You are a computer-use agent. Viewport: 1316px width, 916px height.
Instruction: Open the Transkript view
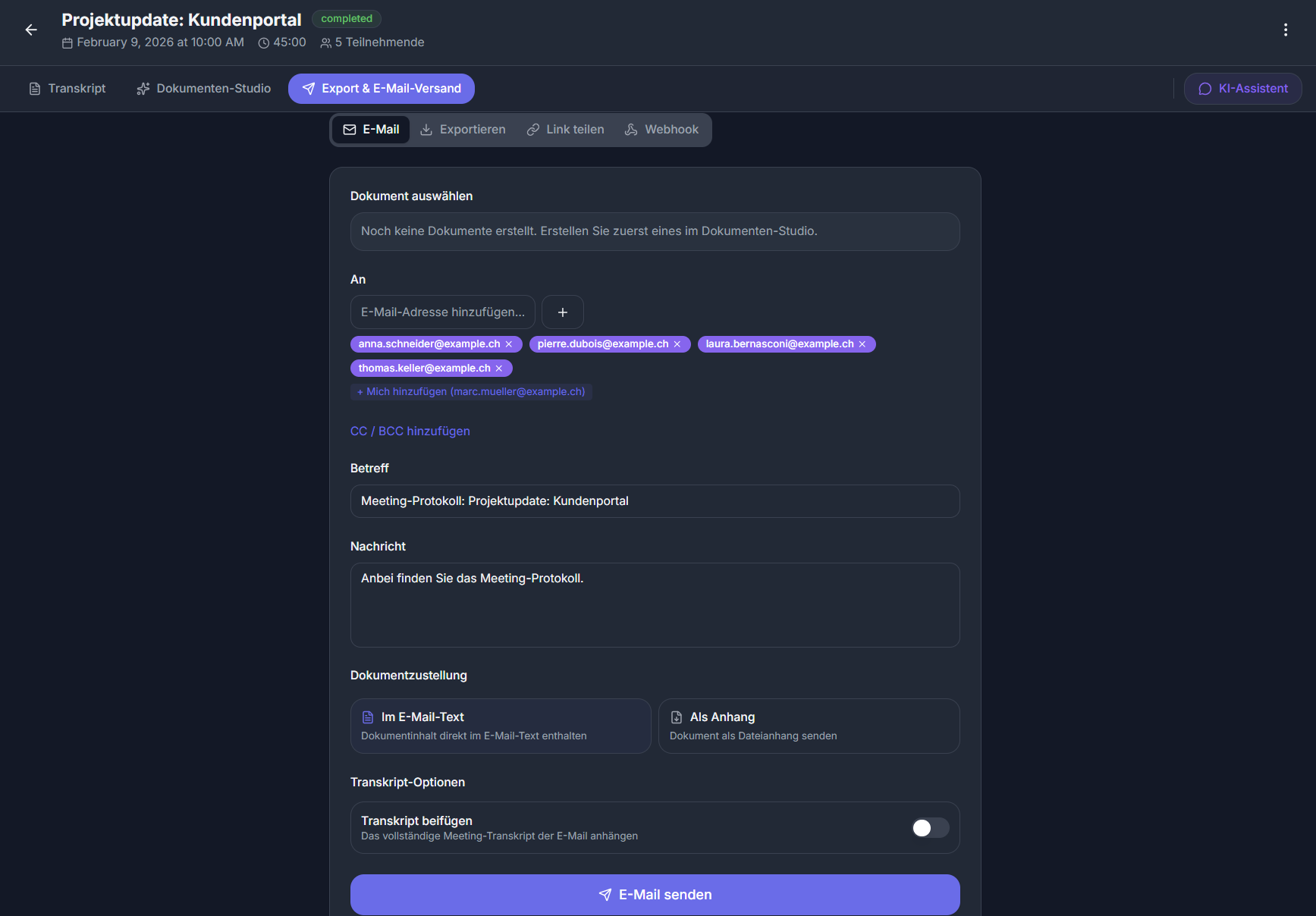point(67,88)
